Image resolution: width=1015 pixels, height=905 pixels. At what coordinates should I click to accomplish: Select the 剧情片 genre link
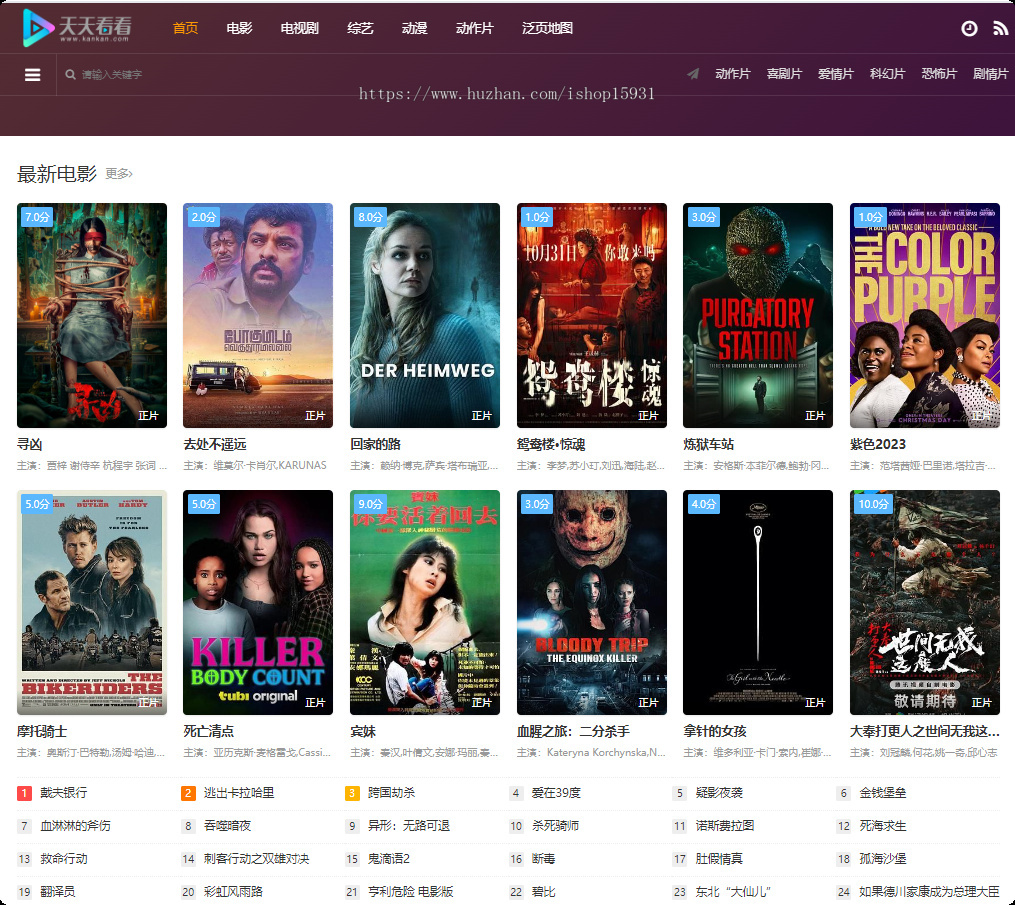[990, 74]
